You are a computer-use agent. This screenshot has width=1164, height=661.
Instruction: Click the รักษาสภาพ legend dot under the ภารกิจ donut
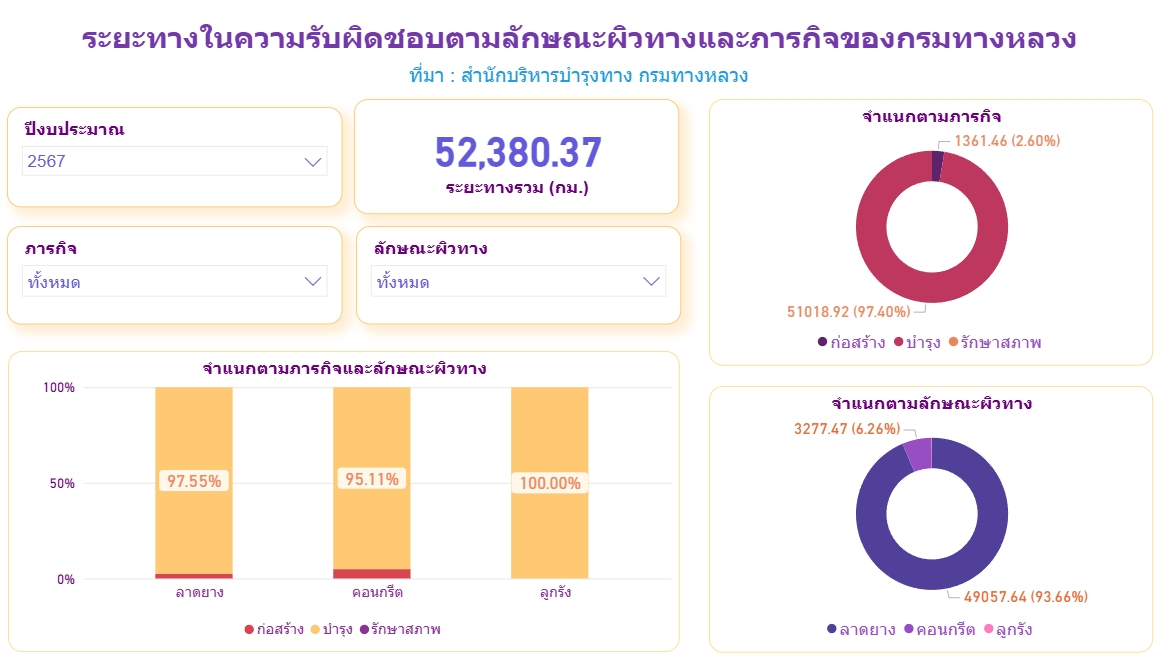tap(954, 341)
